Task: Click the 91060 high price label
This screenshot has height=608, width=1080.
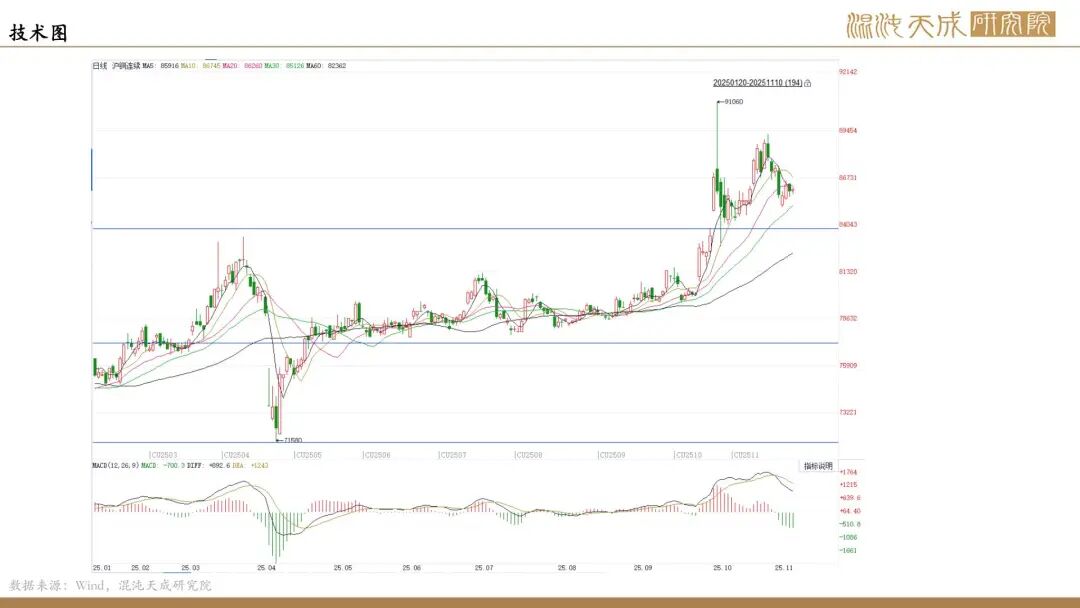Action: 732,102
